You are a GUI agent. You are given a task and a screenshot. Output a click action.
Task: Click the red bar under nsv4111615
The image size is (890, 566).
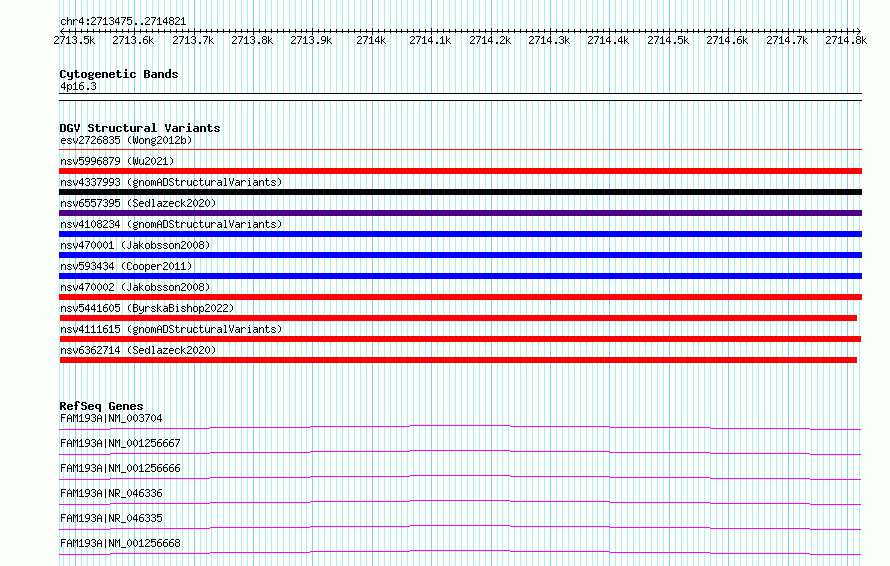[460, 339]
